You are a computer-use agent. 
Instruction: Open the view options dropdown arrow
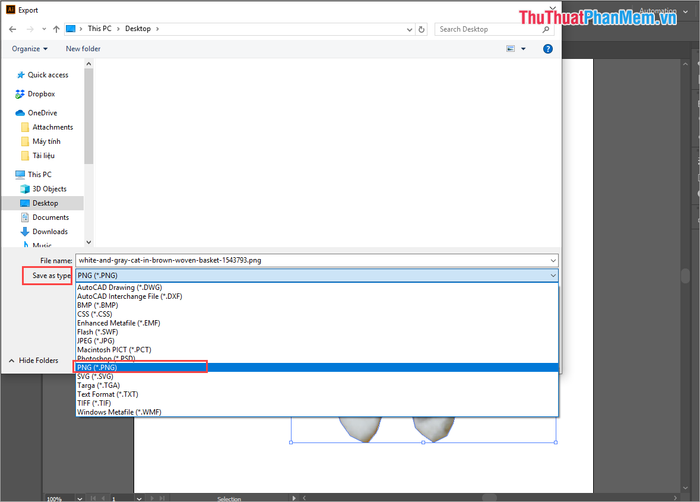tap(523, 49)
